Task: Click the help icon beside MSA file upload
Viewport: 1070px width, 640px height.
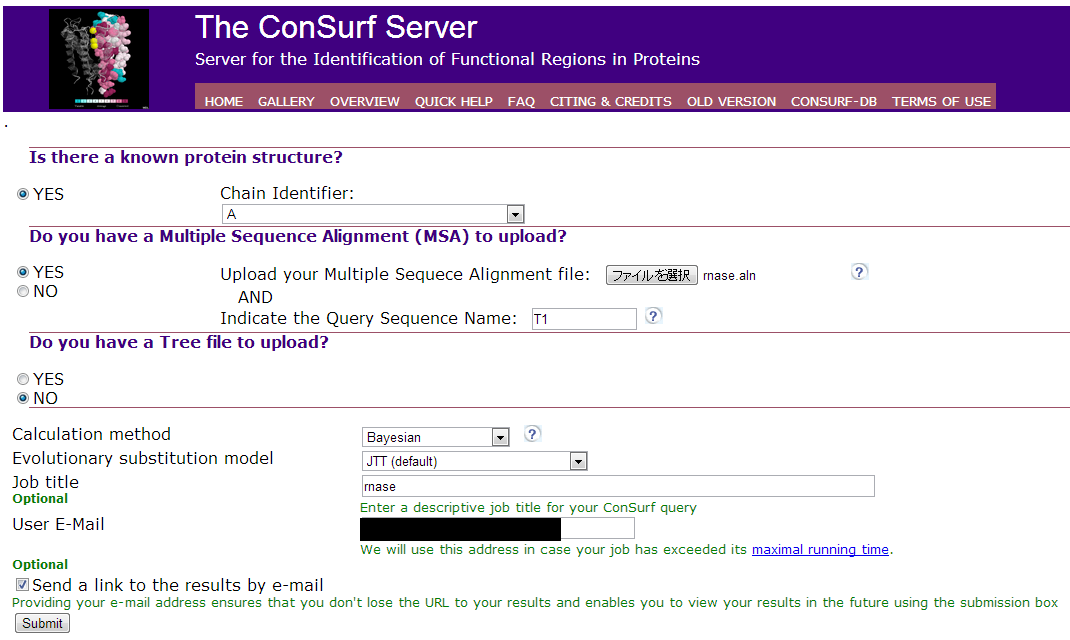Action: pos(859,272)
